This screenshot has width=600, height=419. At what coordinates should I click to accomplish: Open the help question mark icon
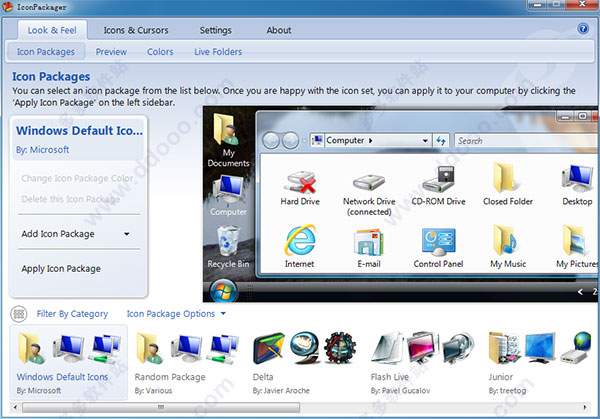(x=583, y=28)
